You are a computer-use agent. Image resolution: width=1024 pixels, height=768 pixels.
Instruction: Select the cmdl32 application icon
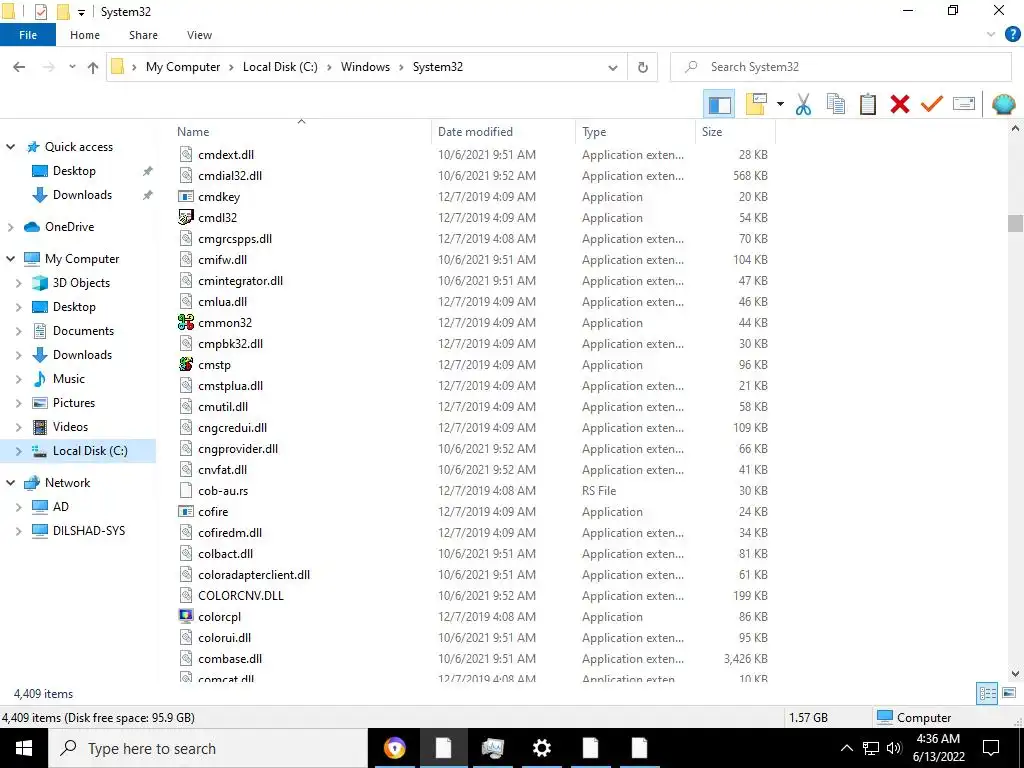tap(186, 217)
